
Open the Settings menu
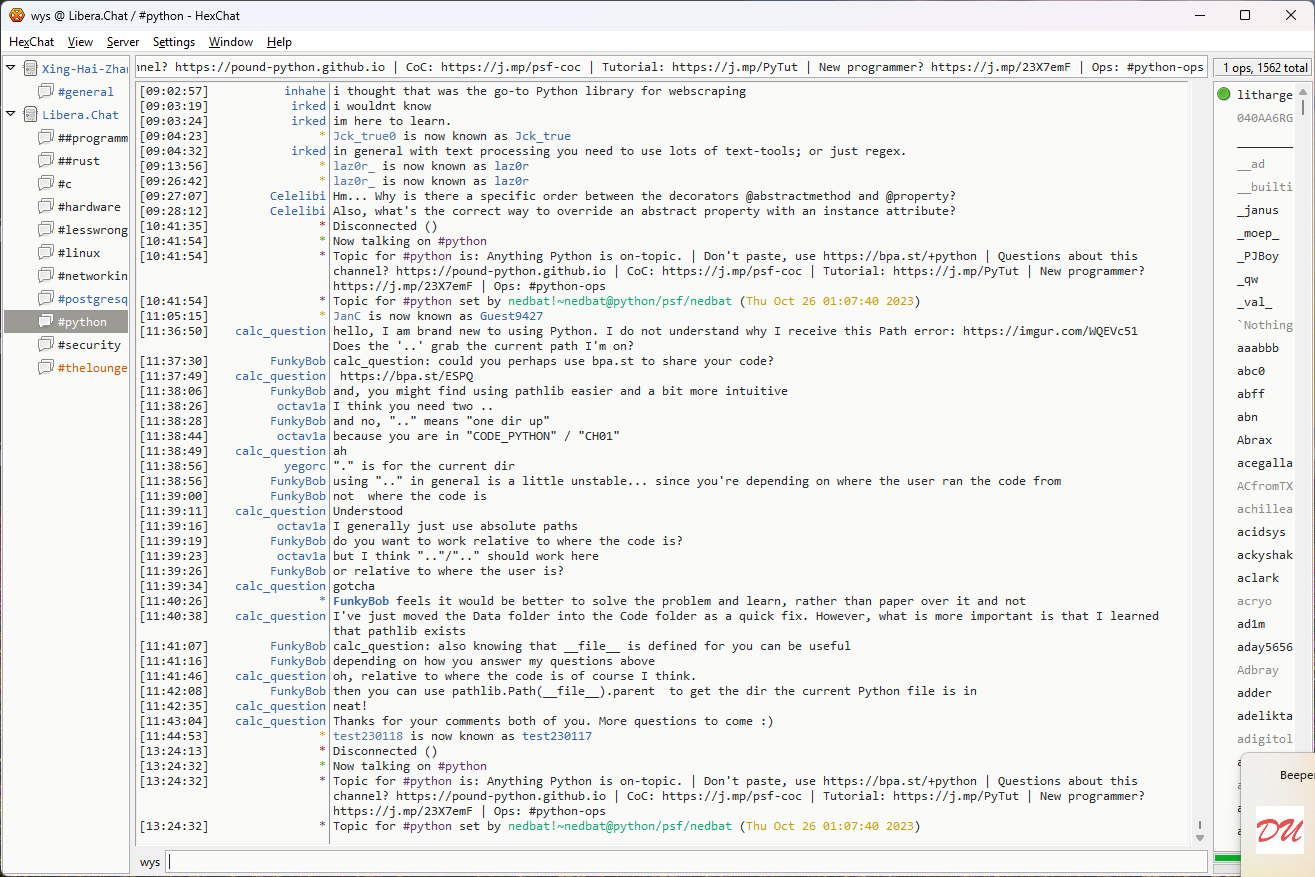click(x=174, y=42)
